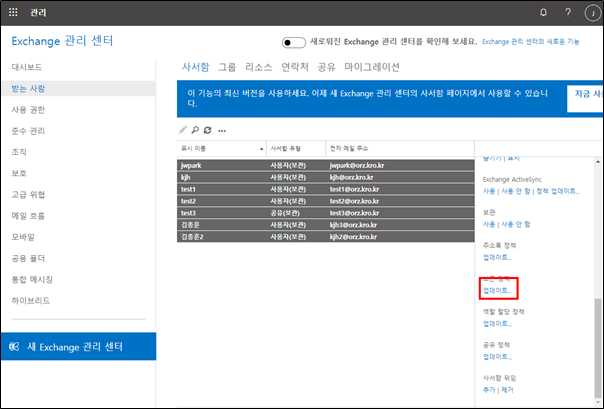The height and width of the screenshot is (409, 604).
Task: Click the edit pencil icon
Action: coord(182,130)
